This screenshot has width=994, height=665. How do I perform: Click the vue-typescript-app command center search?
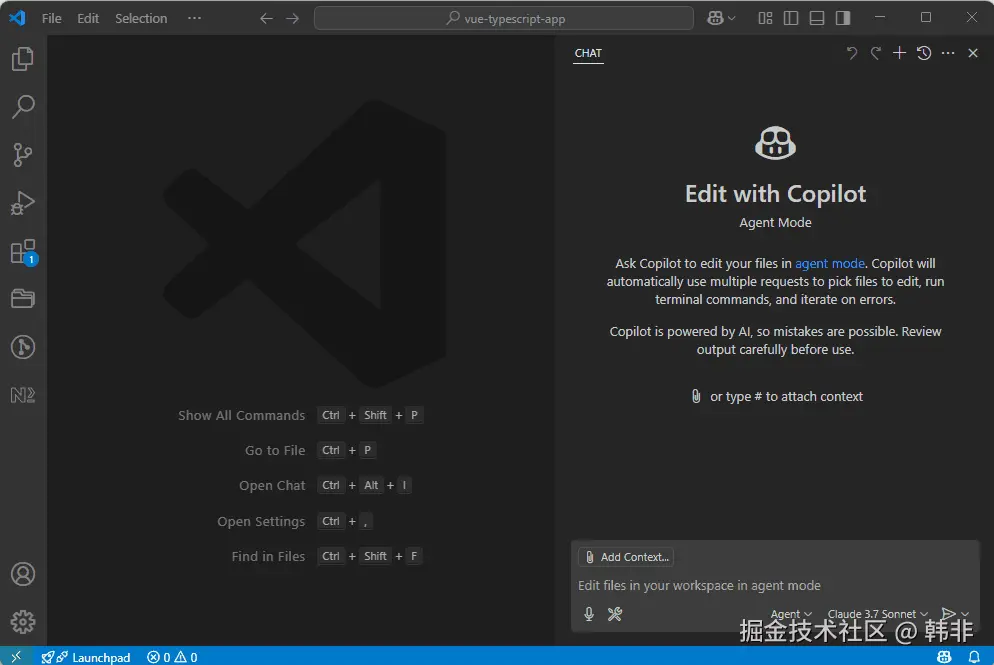(x=503, y=18)
